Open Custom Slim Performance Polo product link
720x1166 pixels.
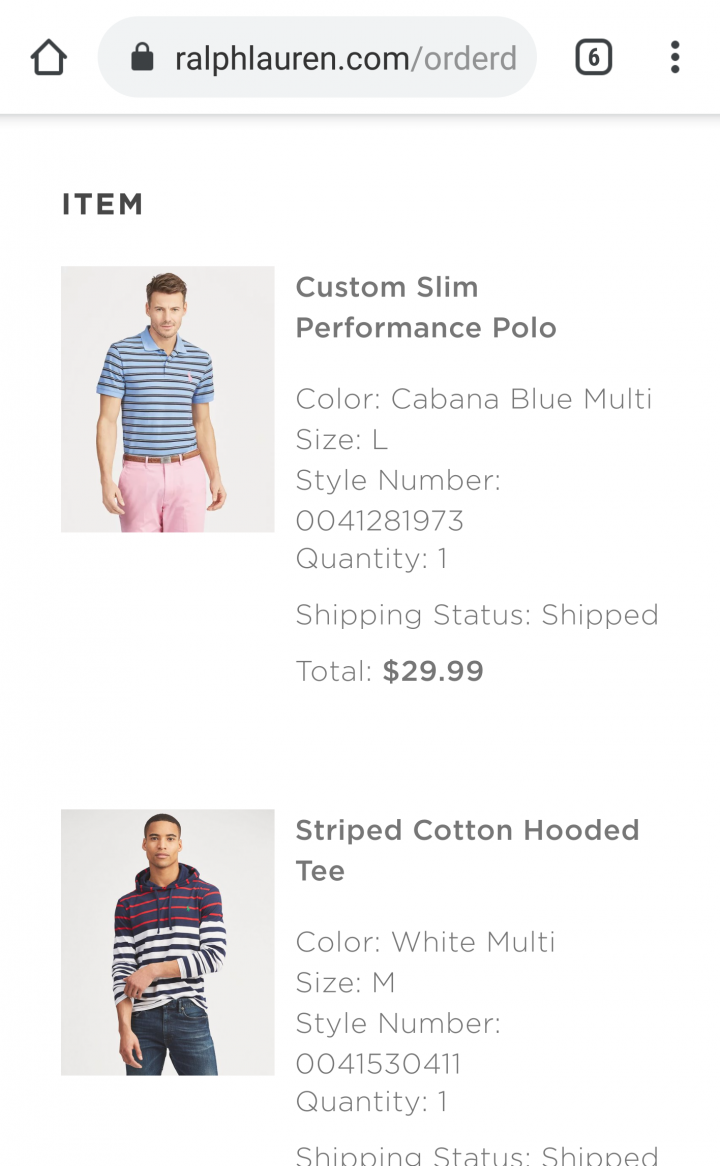click(x=426, y=307)
